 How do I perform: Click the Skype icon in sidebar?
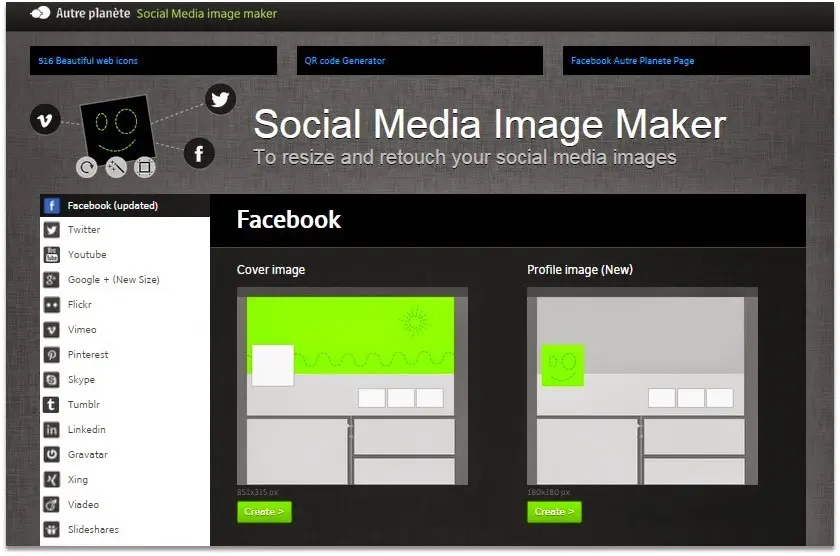click(51, 380)
